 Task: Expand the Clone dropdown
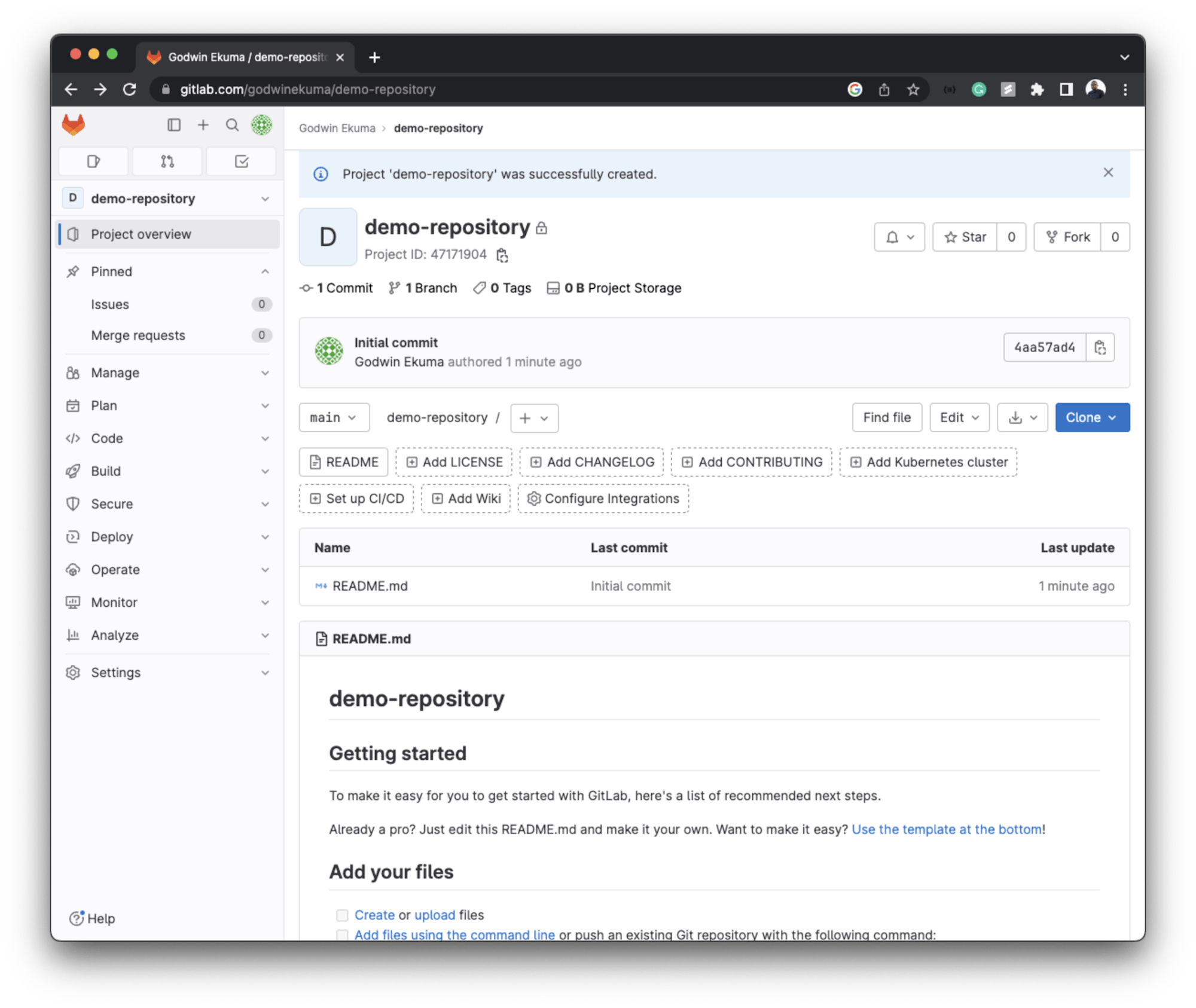[1092, 418]
